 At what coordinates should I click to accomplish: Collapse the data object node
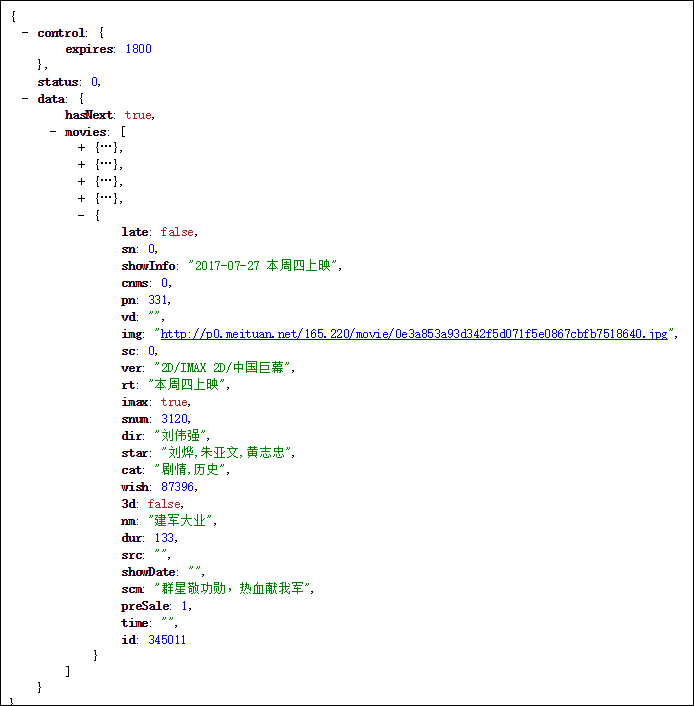25,99
